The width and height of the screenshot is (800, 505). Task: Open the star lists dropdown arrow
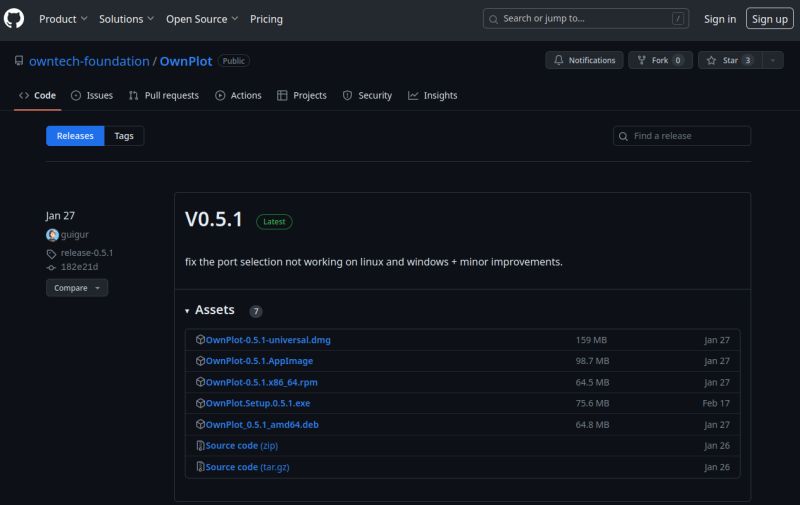(773, 60)
